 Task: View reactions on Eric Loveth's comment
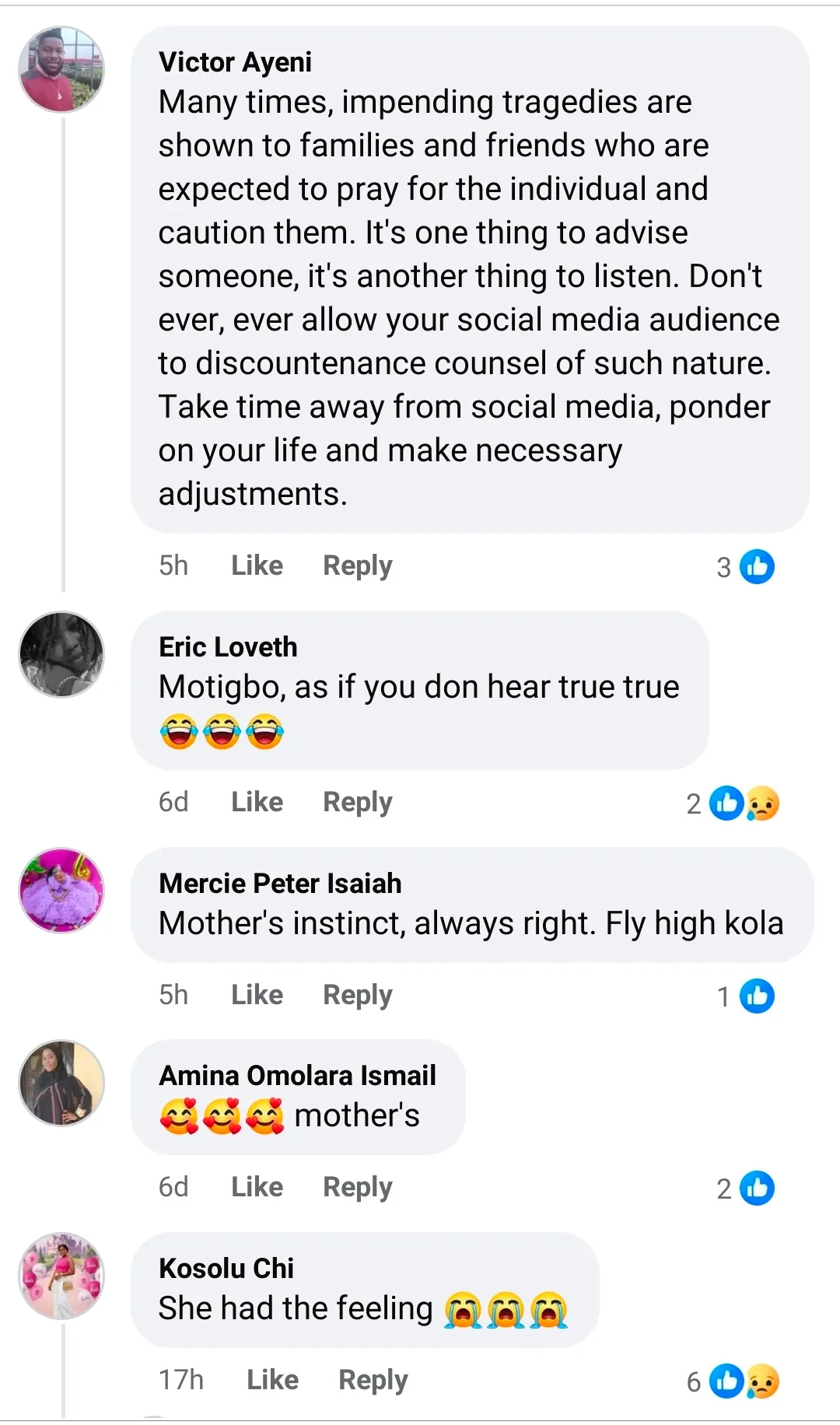coord(745,804)
